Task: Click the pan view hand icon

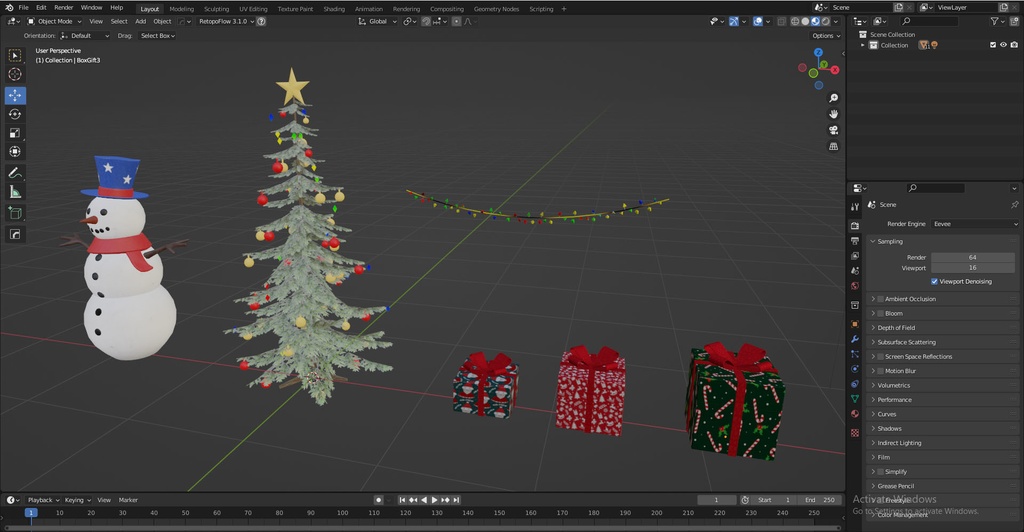Action: click(833, 114)
